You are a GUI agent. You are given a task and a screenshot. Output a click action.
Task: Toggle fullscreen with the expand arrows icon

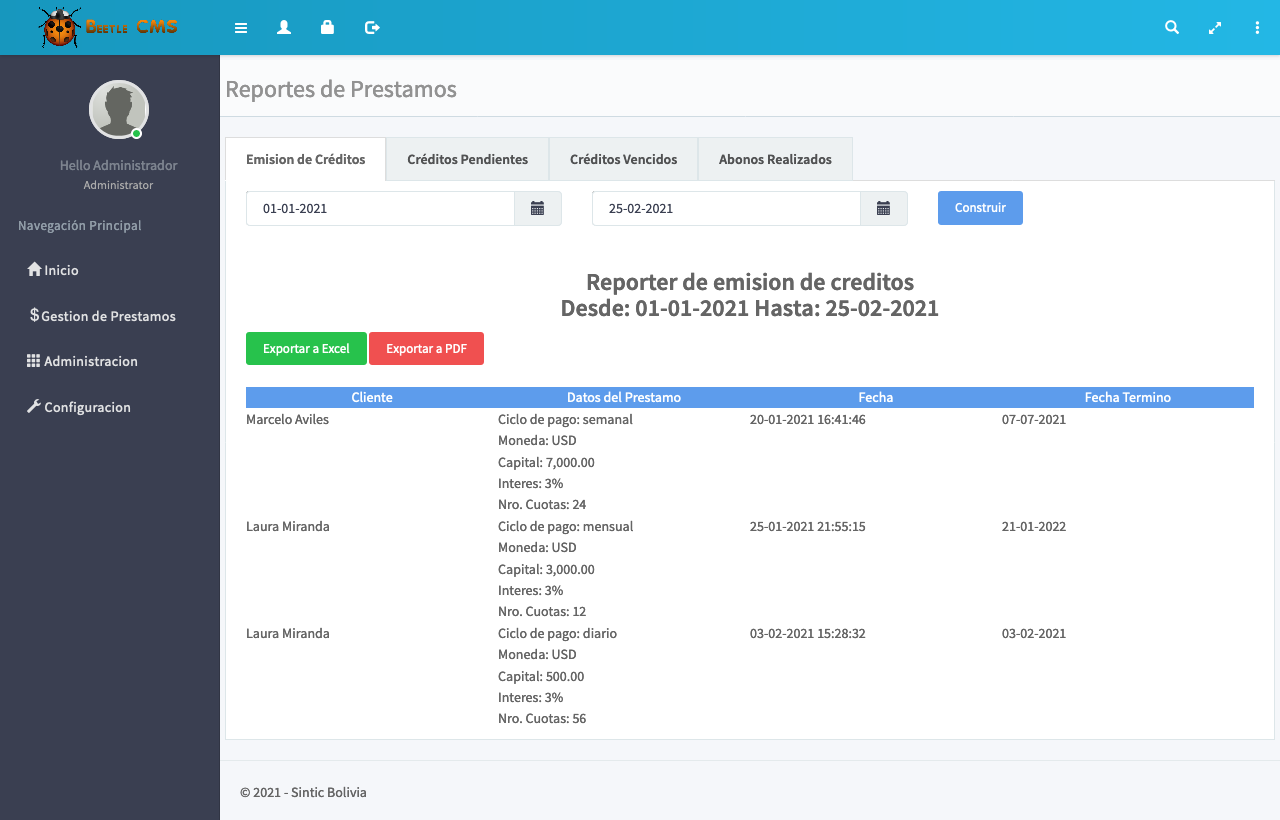click(x=1215, y=28)
